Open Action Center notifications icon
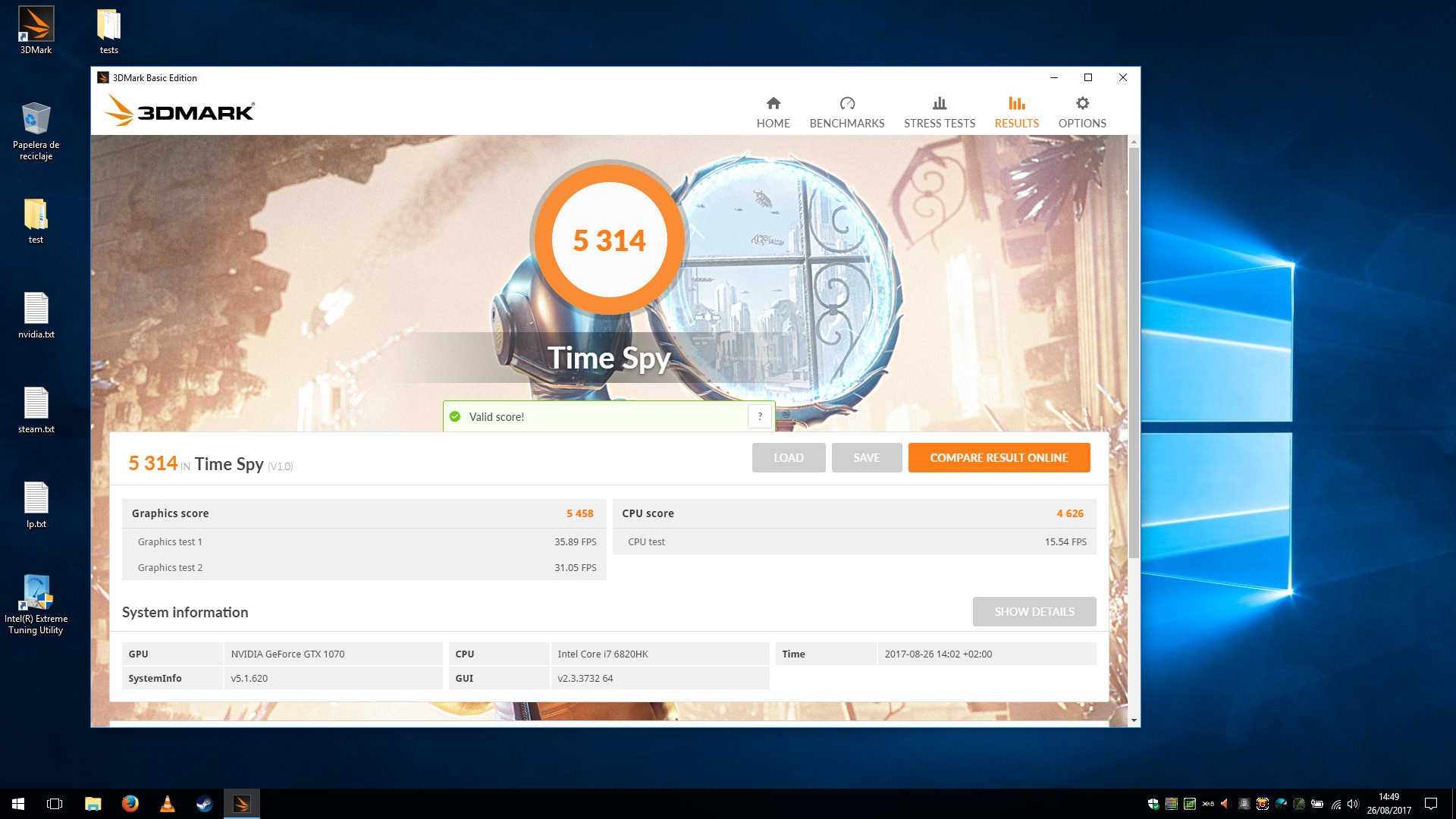Image resolution: width=1456 pixels, height=819 pixels. point(1431,804)
